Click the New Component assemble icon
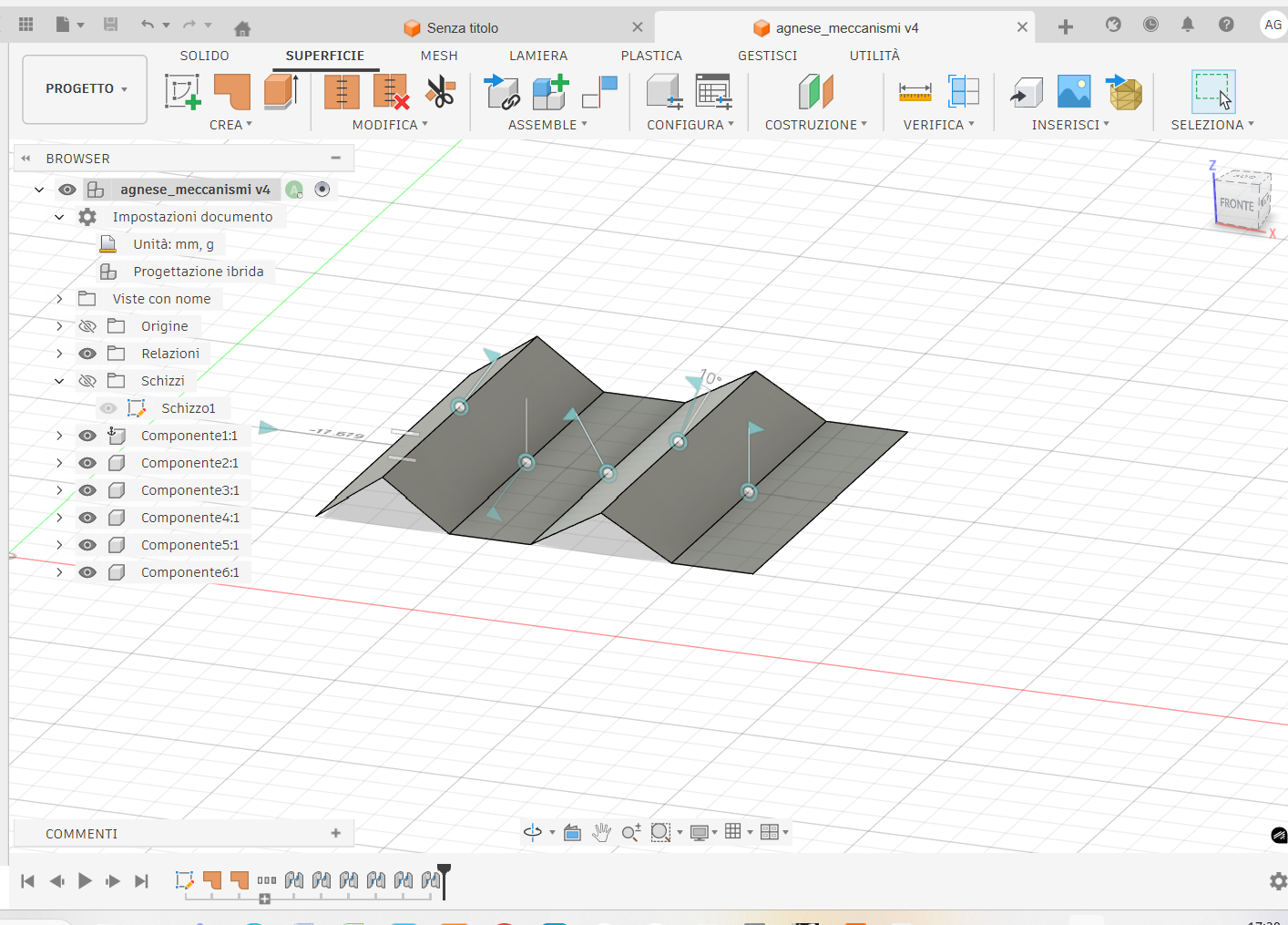The height and width of the screenshot is (925, 1288). (x=550, y=92)
